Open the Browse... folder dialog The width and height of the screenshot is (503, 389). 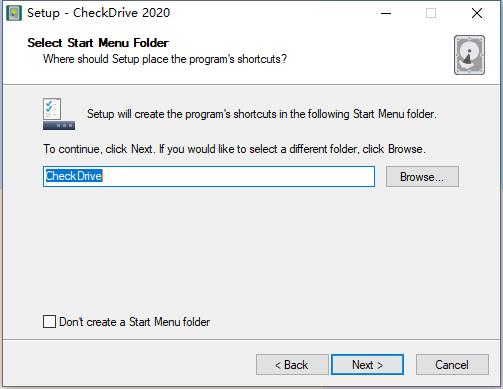pyautogui.click(x=422, y=177)
